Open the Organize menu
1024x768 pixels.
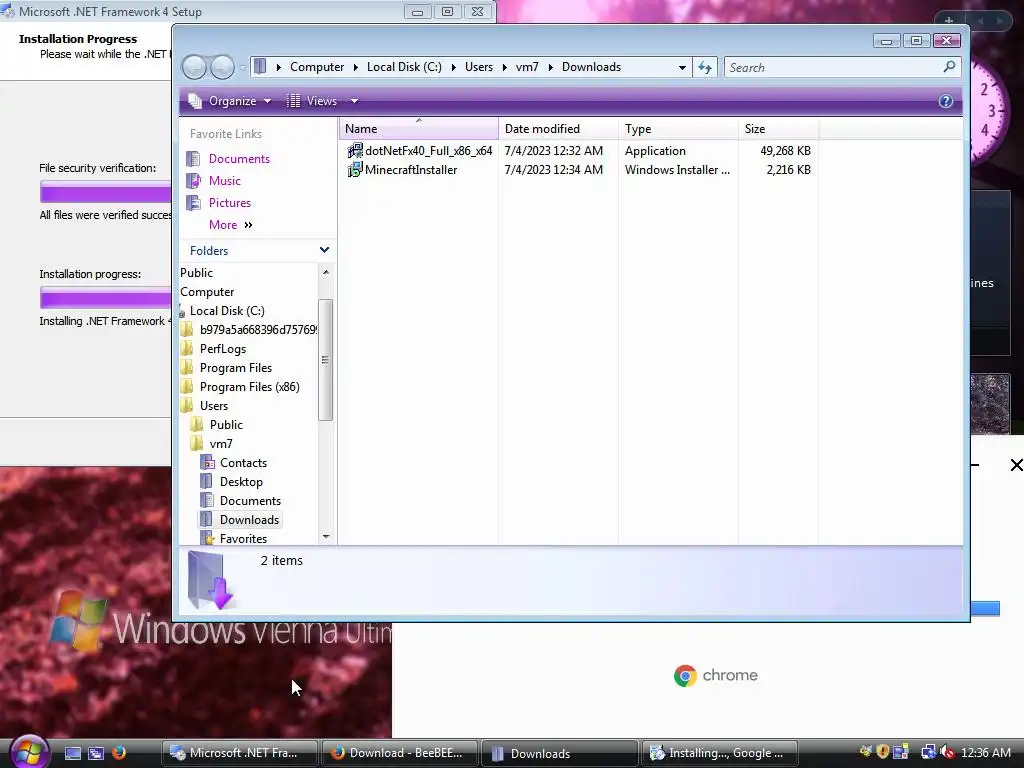click(x=230, y=101)
